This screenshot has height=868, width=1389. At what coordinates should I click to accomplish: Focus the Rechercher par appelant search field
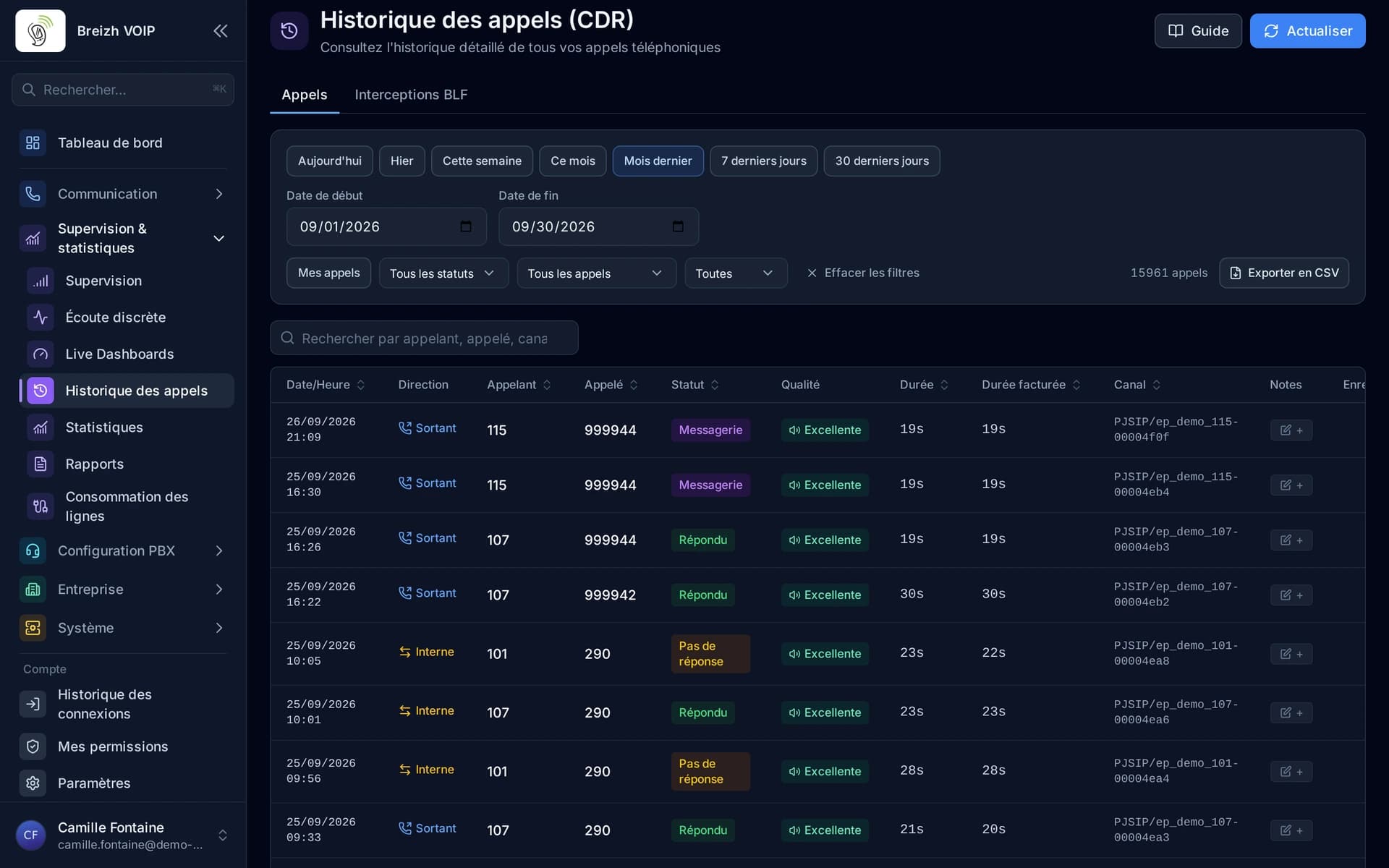tap(424, 338)
